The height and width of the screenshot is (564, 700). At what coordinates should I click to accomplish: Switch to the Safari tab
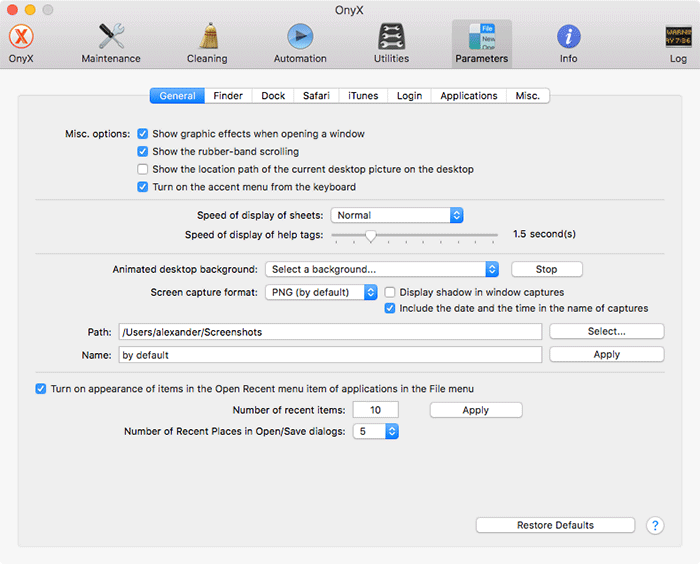(x=316, y=96)
